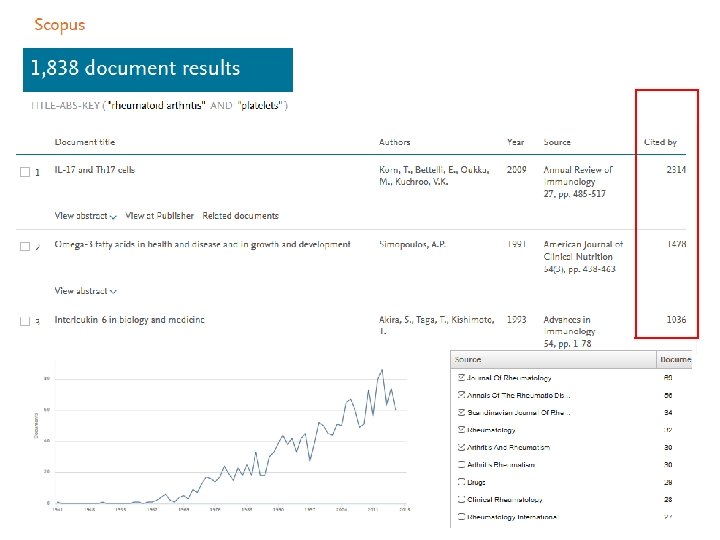
Task: Open author list Korn, T., Bettelli, E., Oukka
Action: (x=434, y=175)
